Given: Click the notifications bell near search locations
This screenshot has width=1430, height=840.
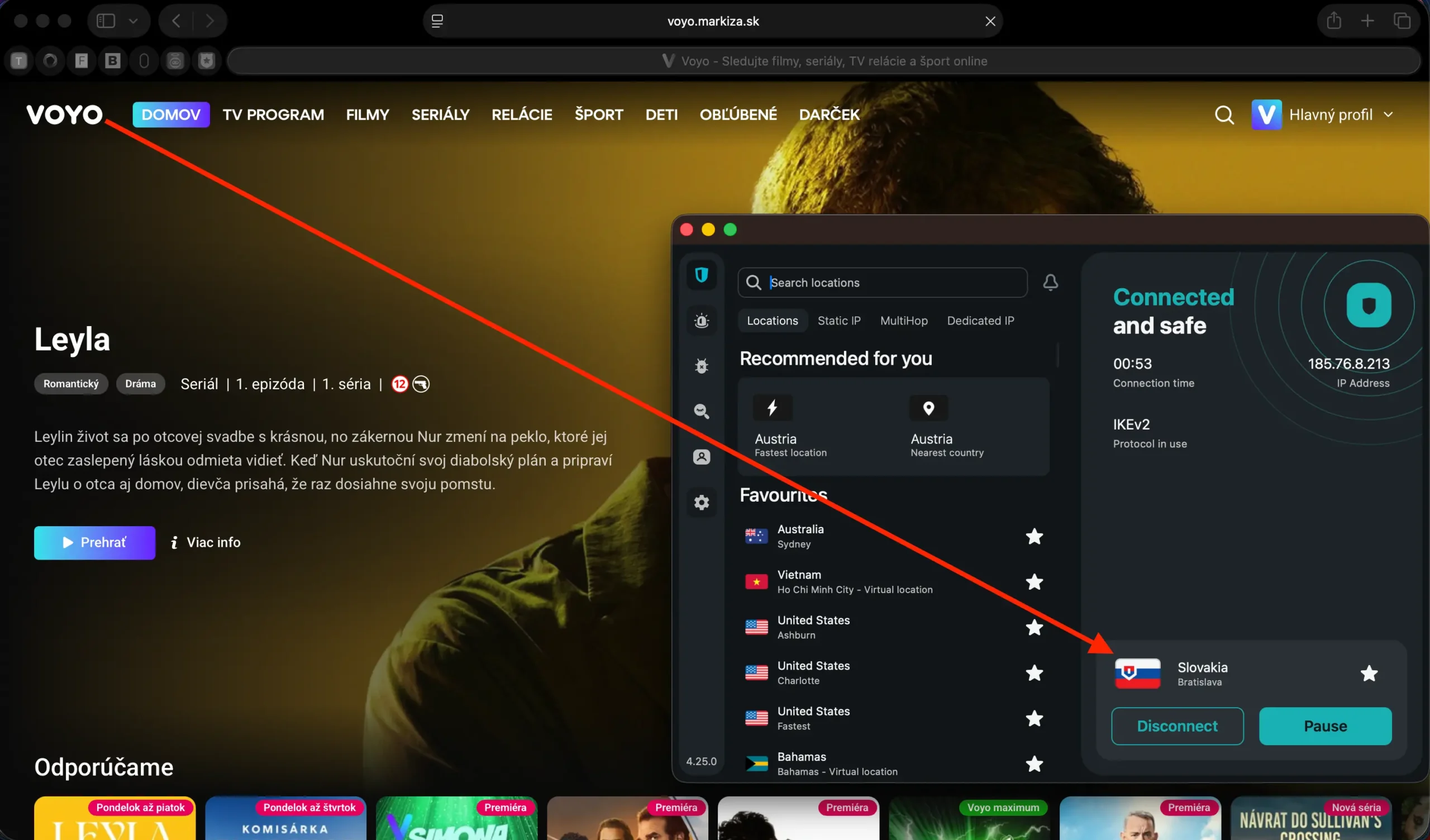Looking at the screenshot, I should (x=1050, y=282).
